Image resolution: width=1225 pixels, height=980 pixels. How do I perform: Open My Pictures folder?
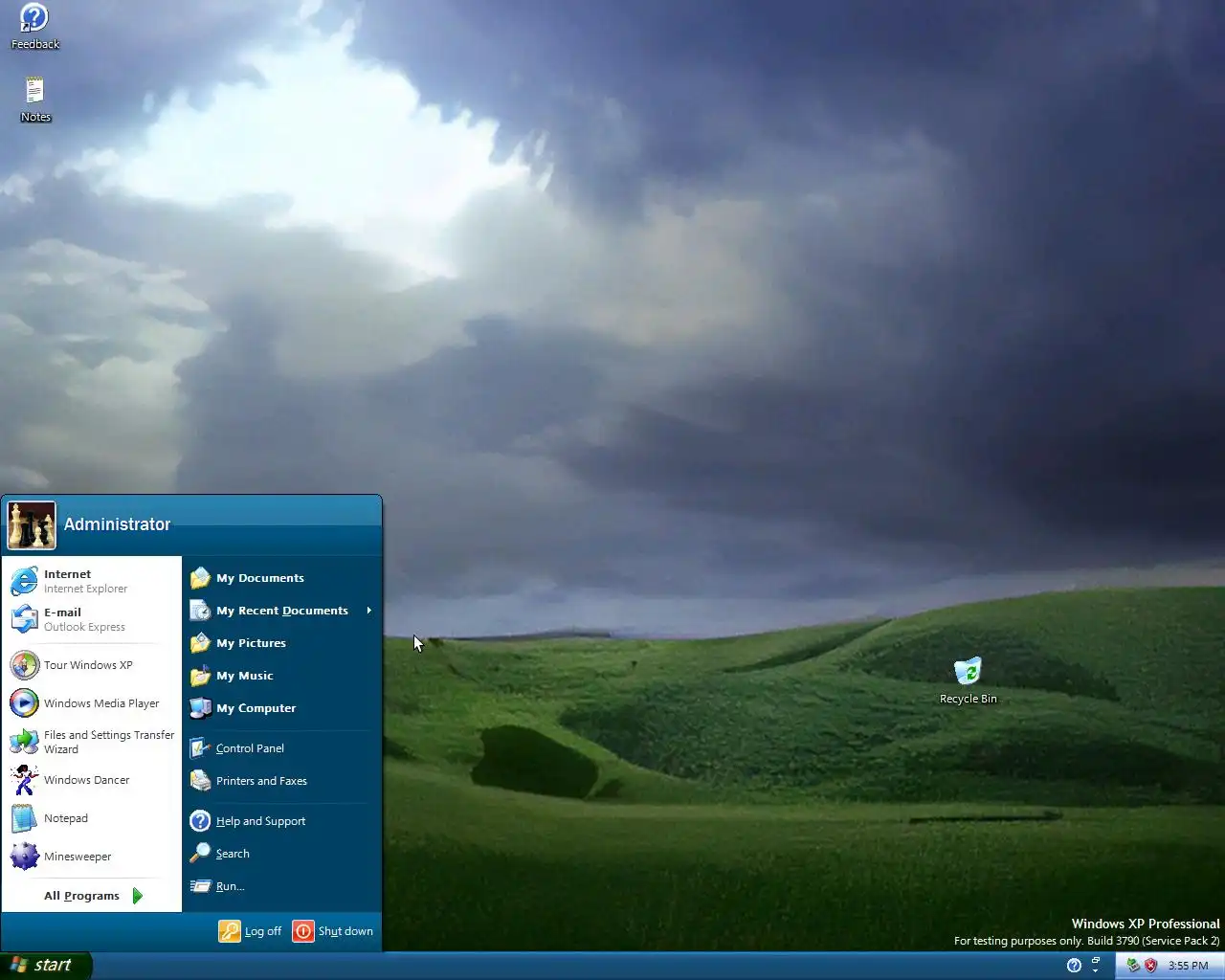pos(281,643)
